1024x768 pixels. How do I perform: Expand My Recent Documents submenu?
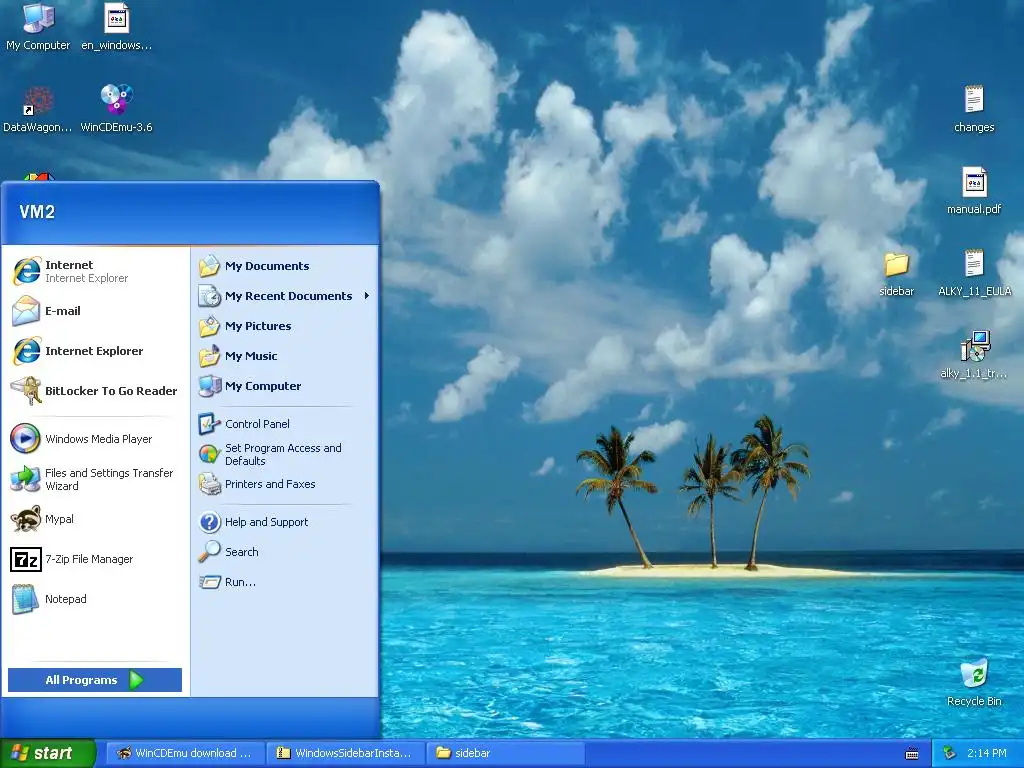pos(284,296)
